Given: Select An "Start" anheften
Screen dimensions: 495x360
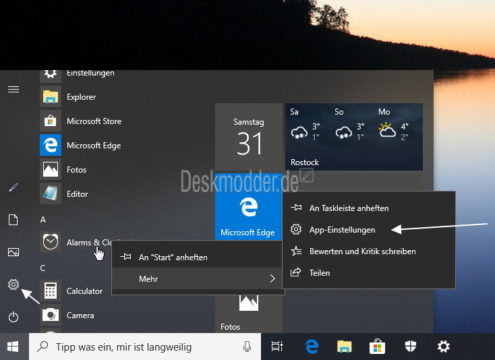Looking at the screenshot, I should pos(198,257).
